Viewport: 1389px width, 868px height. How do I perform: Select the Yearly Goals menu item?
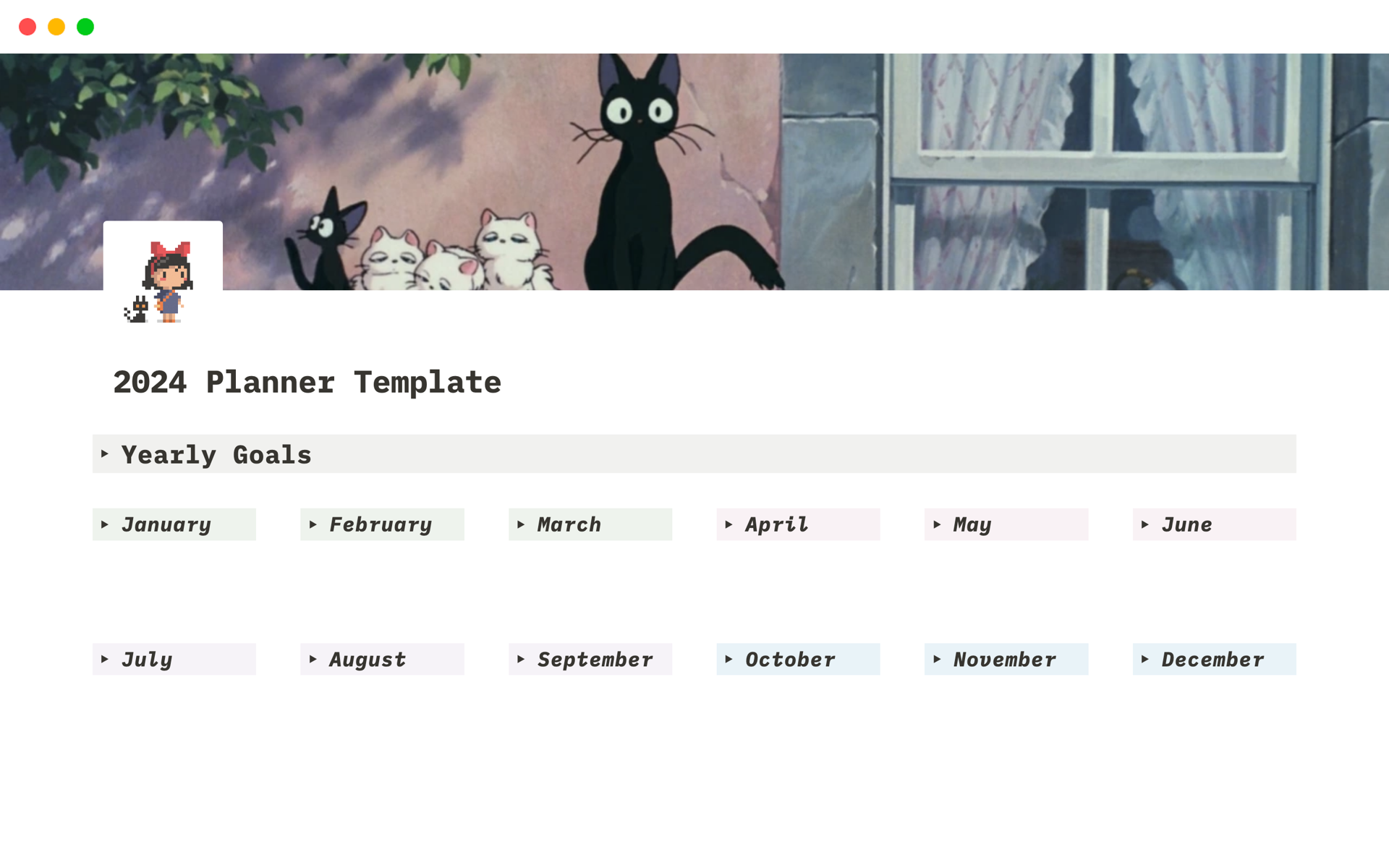click(216, 453)
